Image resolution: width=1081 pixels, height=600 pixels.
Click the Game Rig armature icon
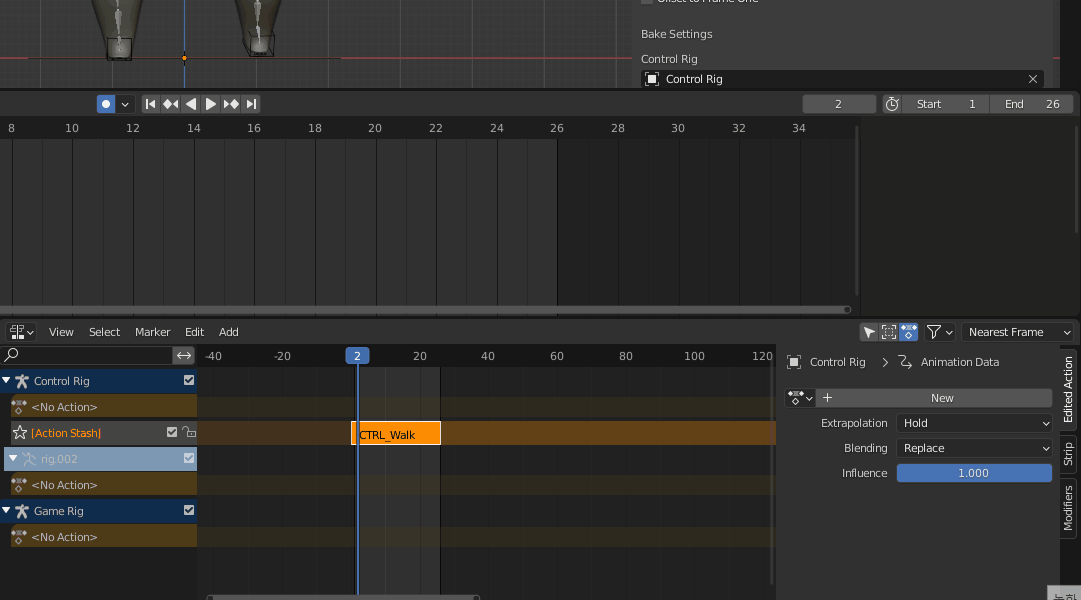pos(22,511)
